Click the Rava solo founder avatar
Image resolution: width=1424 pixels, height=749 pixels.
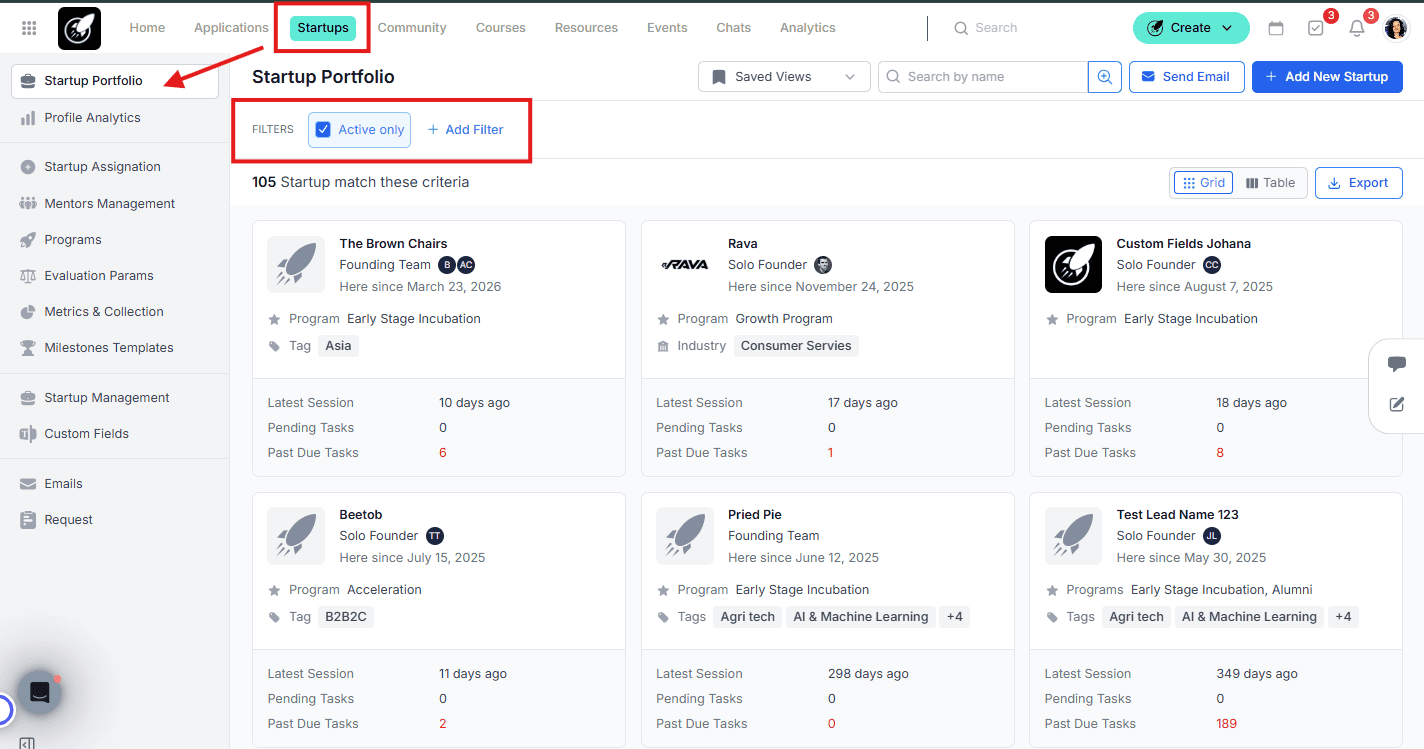point(823,265)
